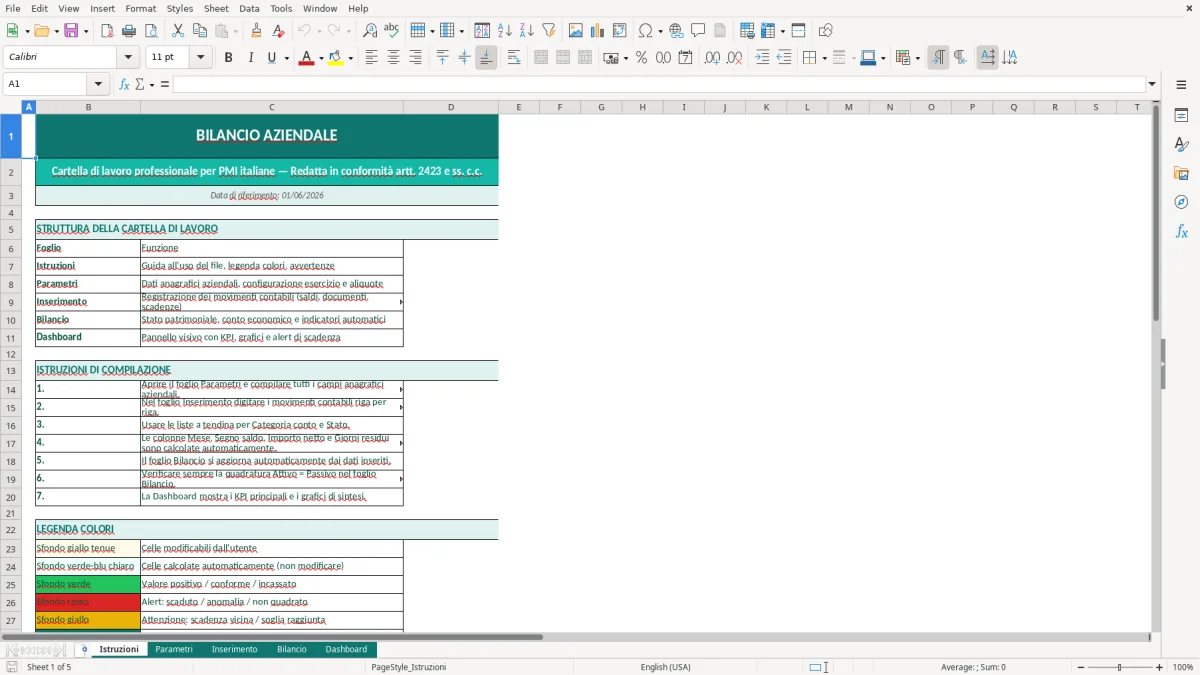1200x675 pixels.
Task: Open sidebar Styles panel icon
Action: coord(1181,145)
